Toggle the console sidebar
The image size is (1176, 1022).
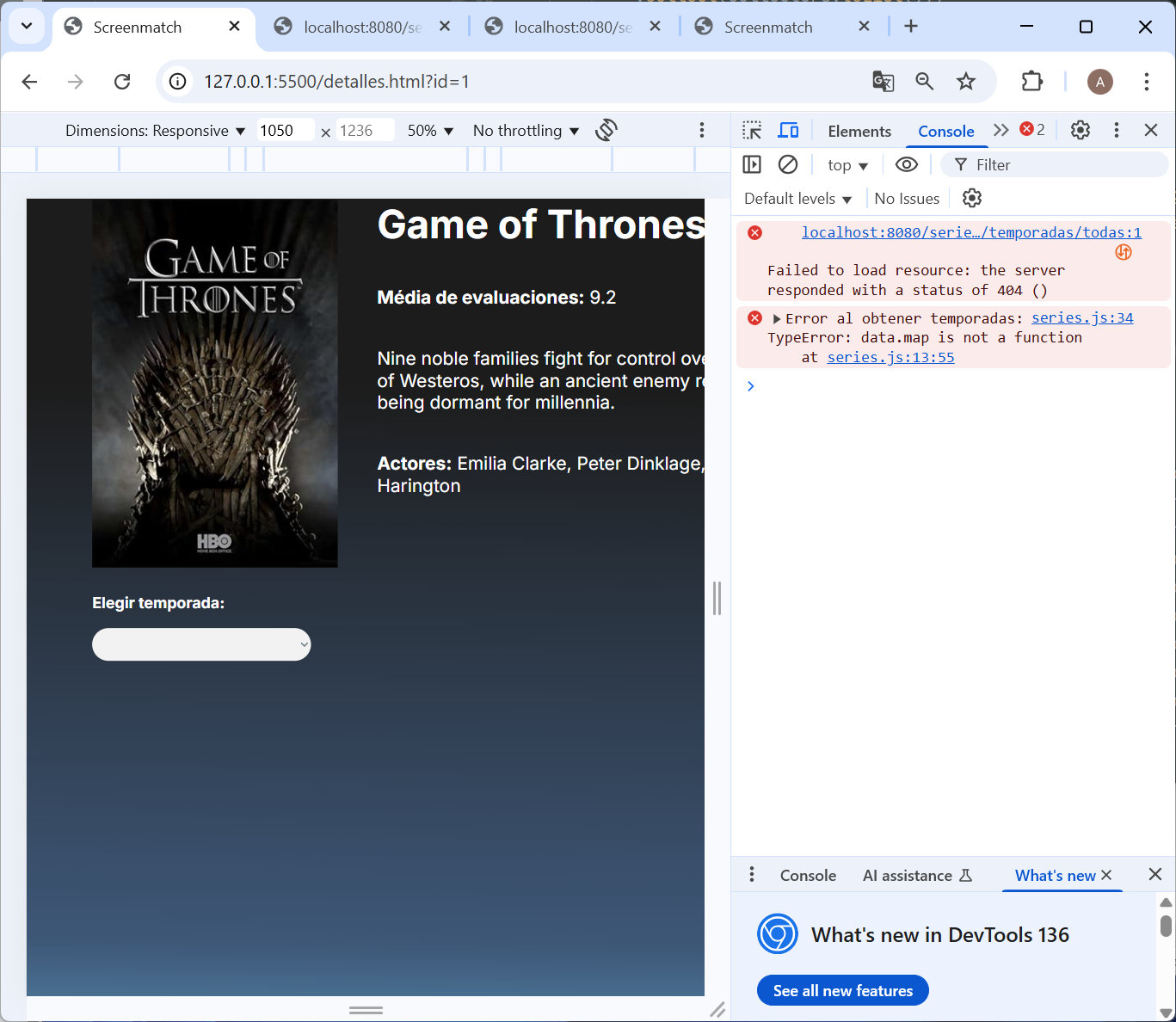752,164
